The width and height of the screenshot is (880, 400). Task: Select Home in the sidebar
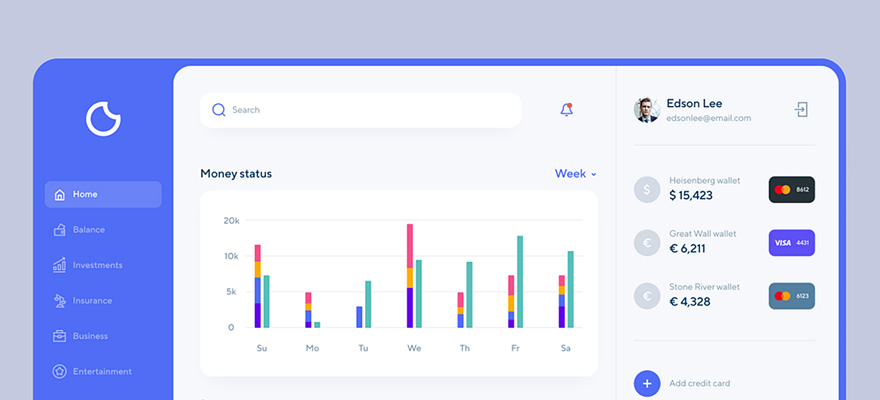tap(103, 194)
